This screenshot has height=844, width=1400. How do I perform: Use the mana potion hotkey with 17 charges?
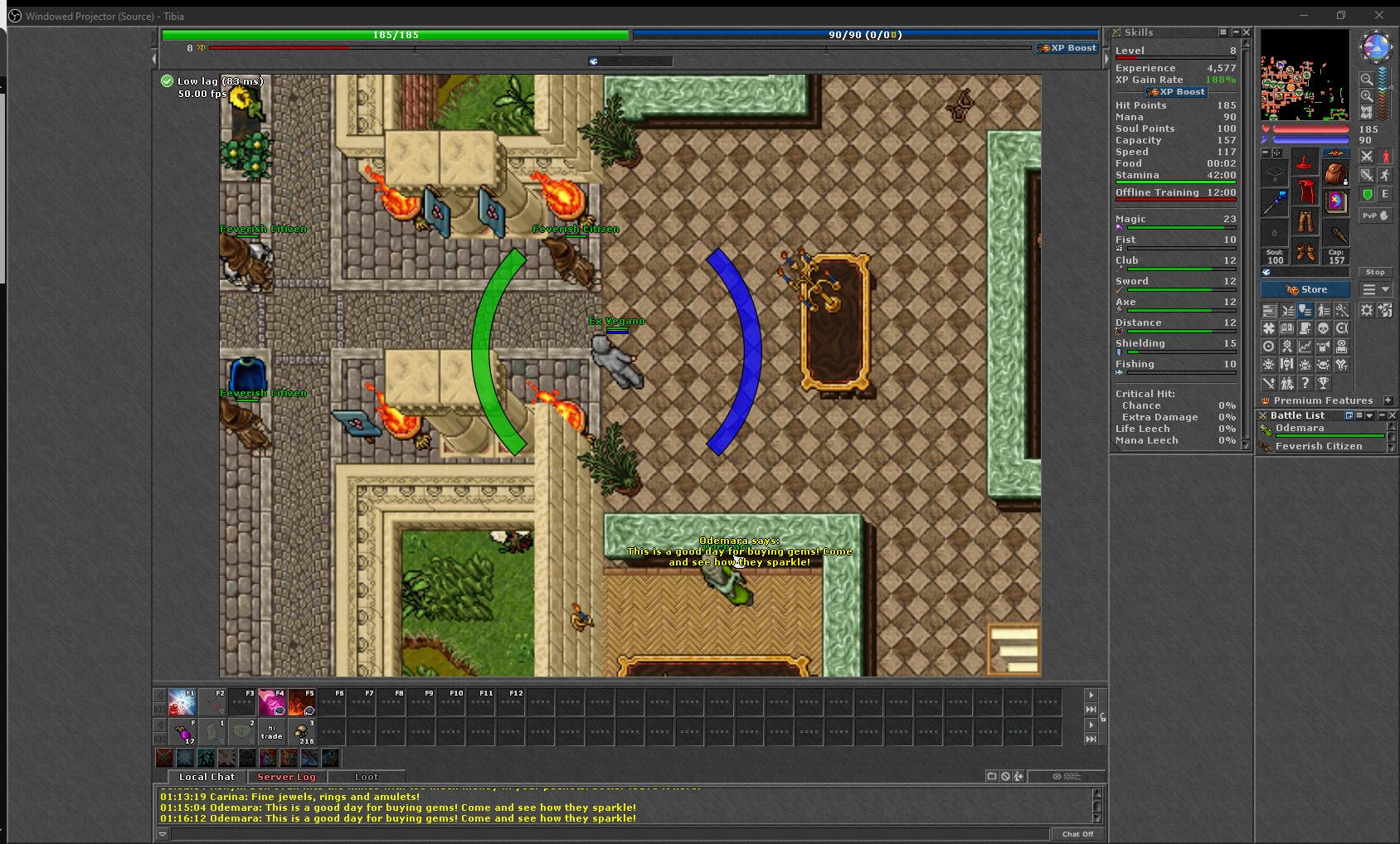[x=182, y=732]
